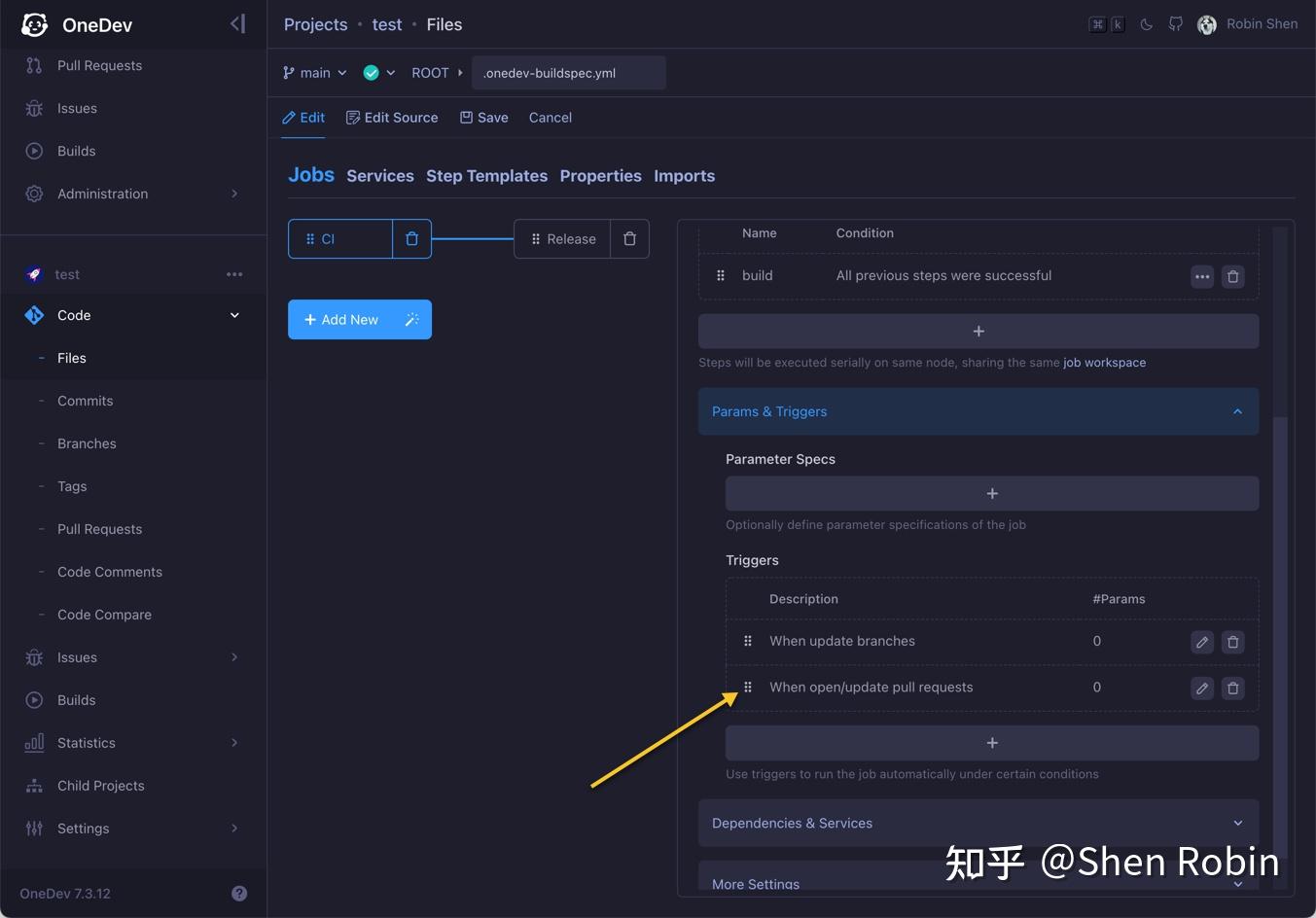
Task: Open more options for the build step
Action: [1202, 277]
